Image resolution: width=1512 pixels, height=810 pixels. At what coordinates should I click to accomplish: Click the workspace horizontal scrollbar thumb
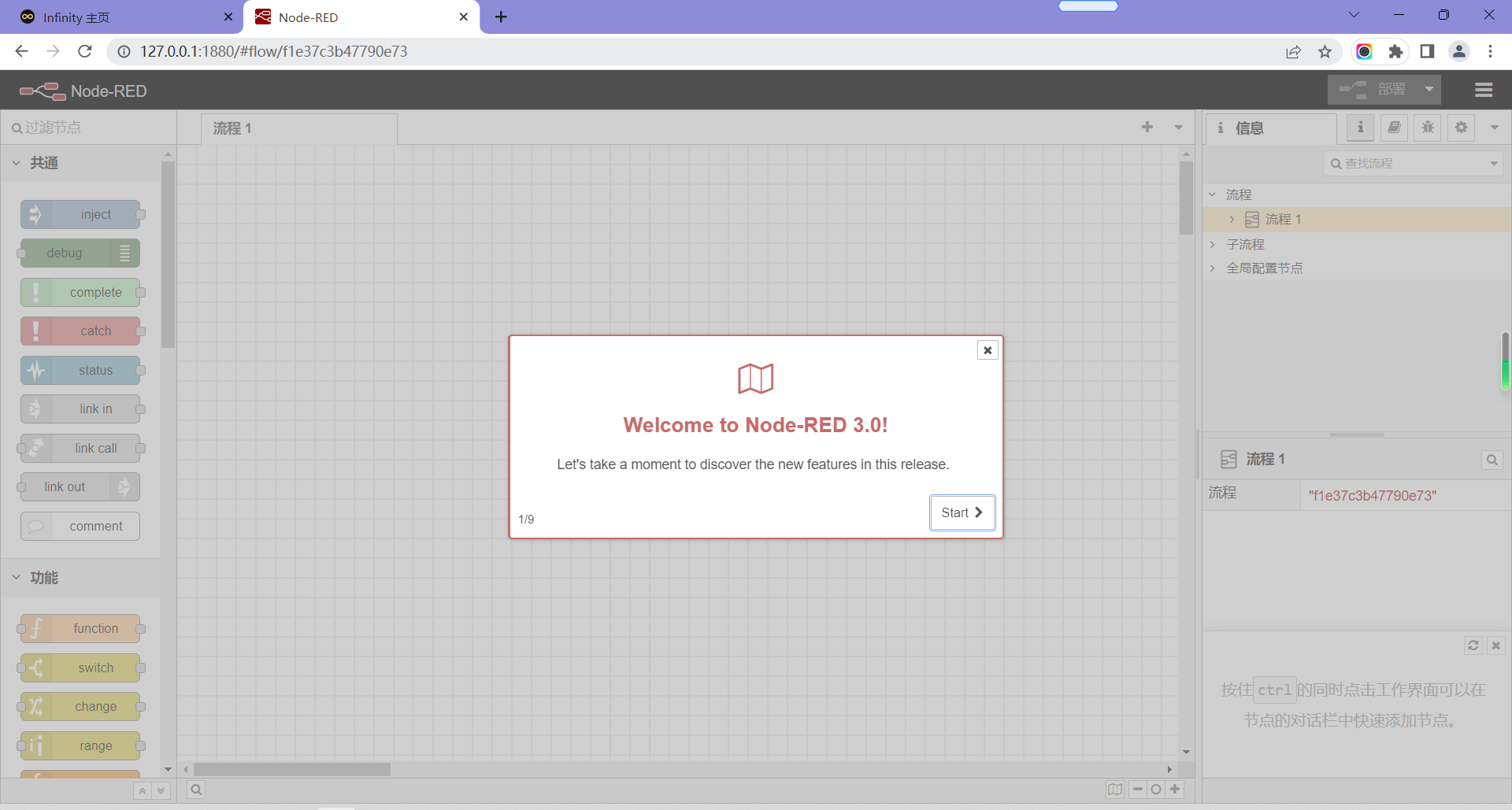point(292,769)
